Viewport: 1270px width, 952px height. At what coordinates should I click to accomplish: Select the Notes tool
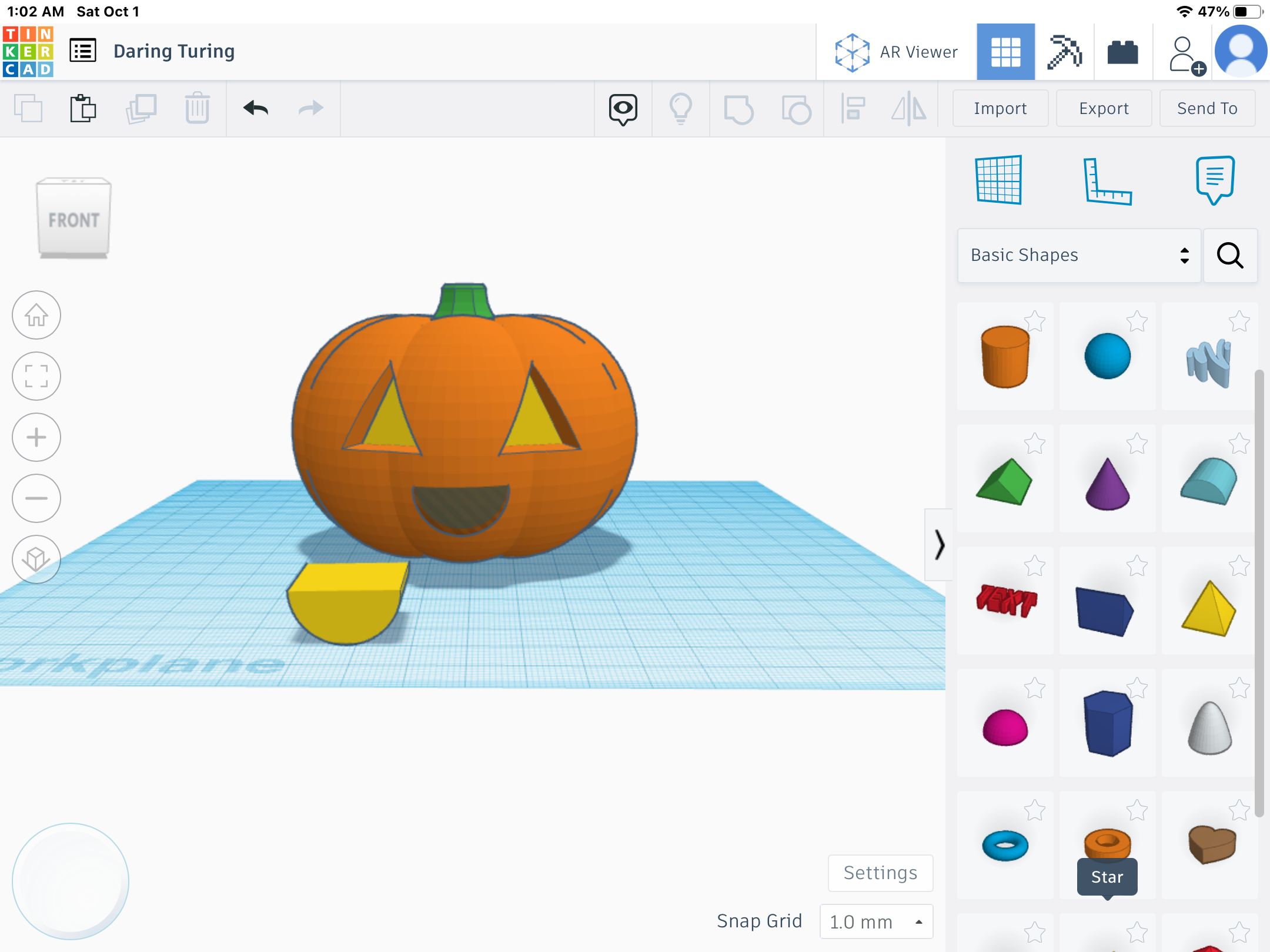tap(1215, 180)
